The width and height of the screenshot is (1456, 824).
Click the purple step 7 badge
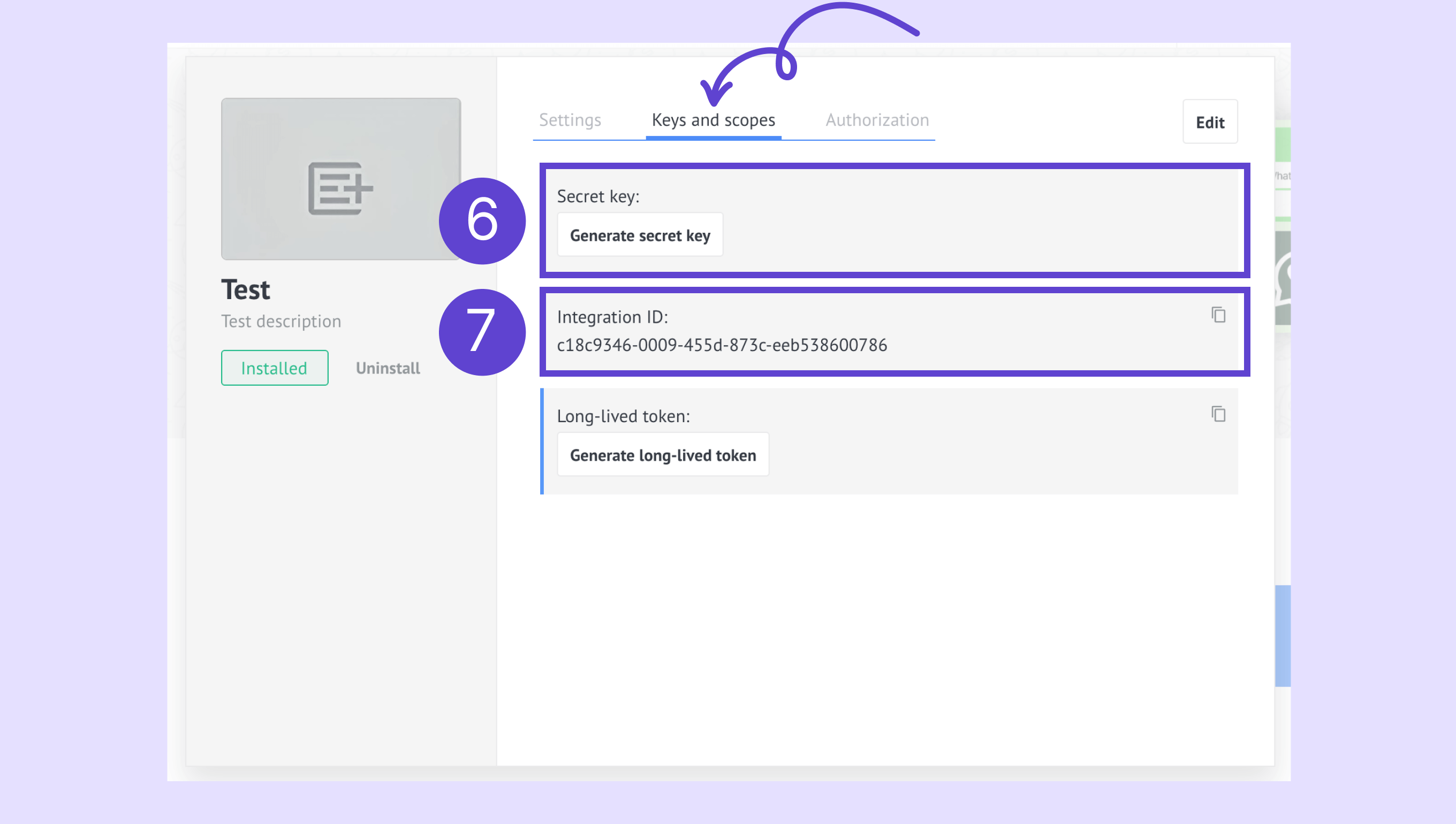tap(482, 332)
